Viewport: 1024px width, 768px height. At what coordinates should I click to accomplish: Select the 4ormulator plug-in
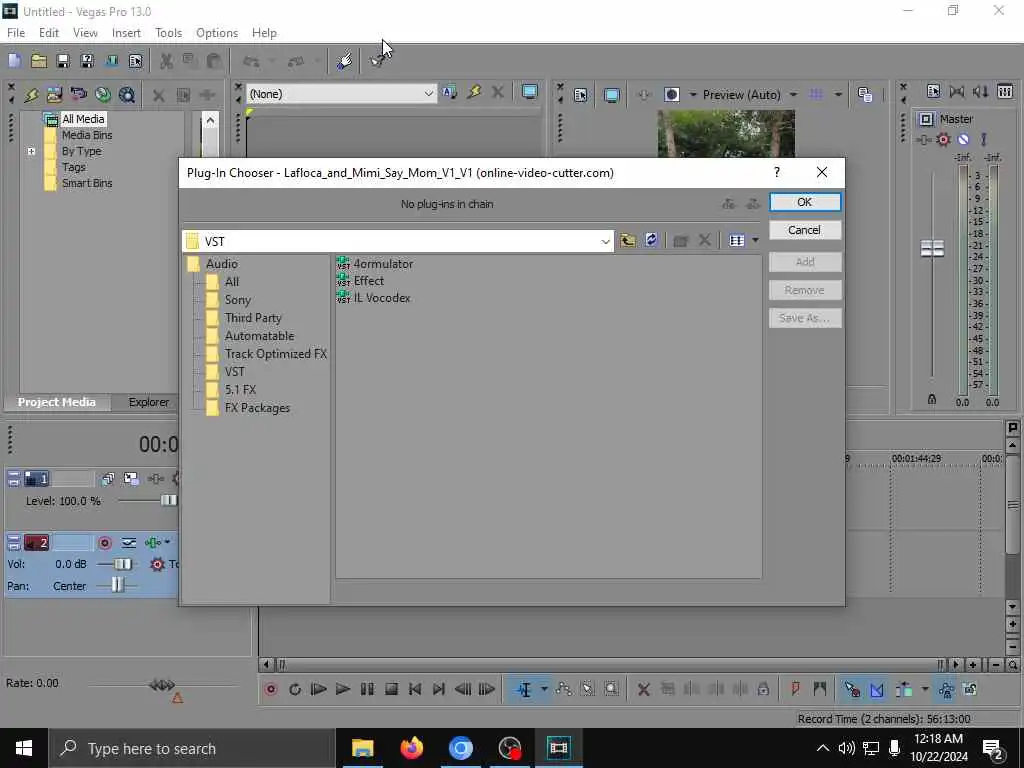point(375,264)
